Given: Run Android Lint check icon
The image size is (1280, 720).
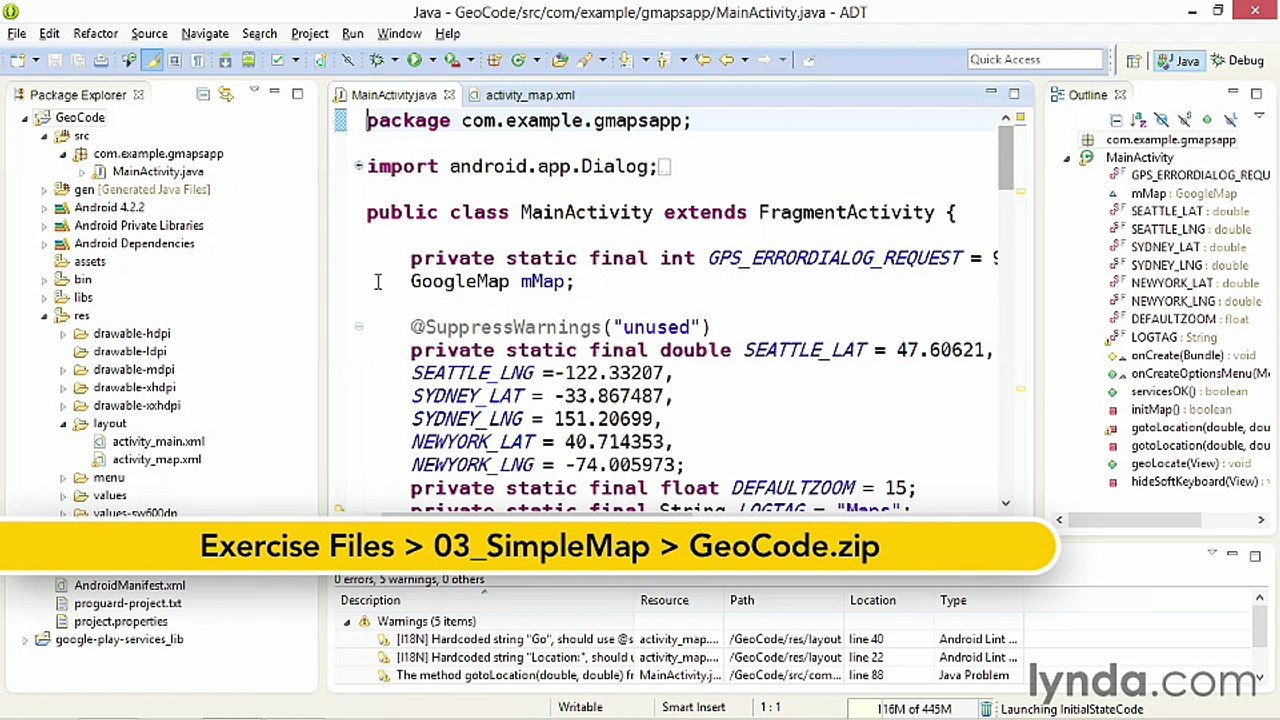Looking at the screenshot, I should 277,60.
